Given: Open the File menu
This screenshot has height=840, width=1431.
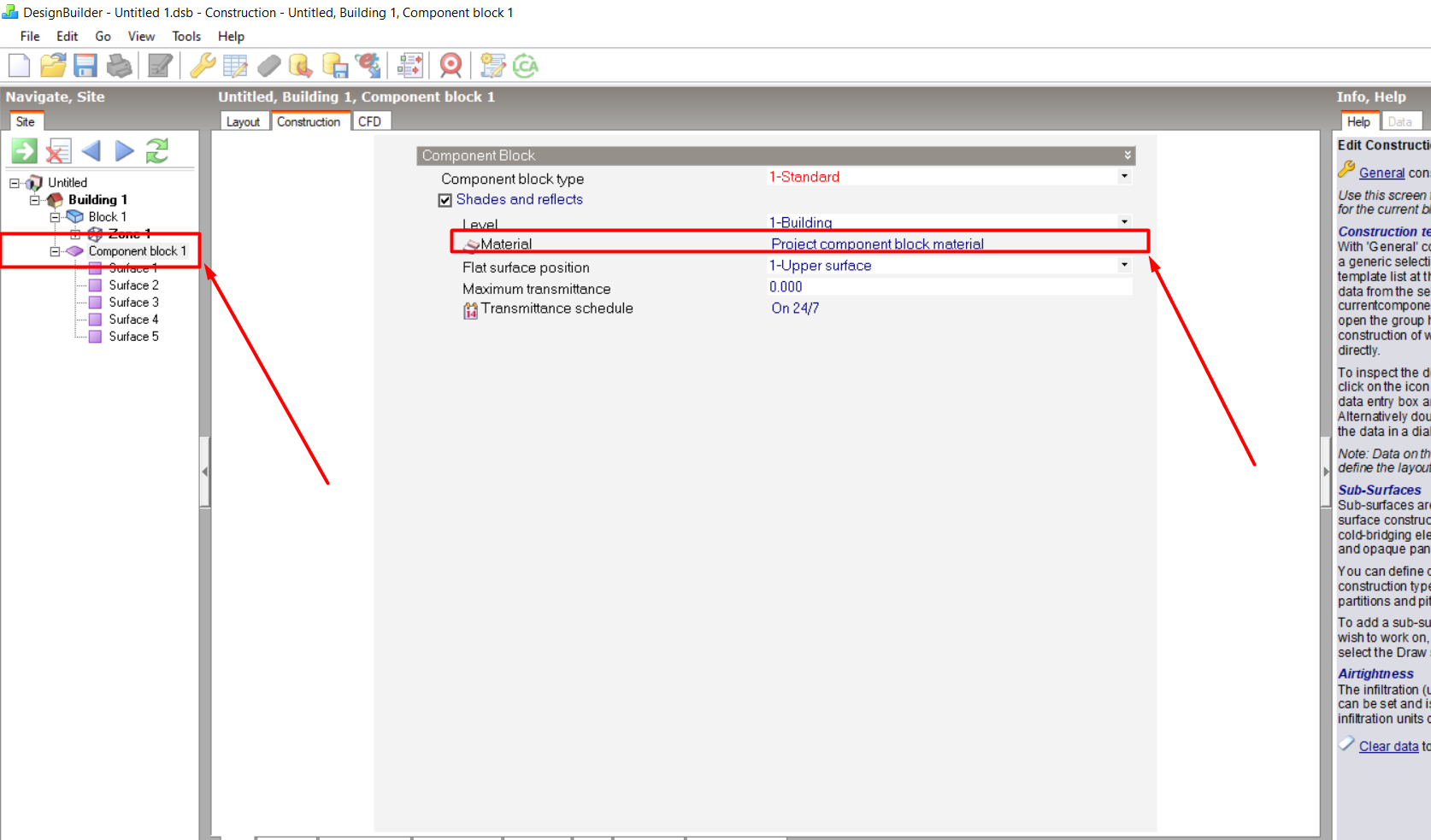Looking at the screenshot, I should click(x=30, y=36).
